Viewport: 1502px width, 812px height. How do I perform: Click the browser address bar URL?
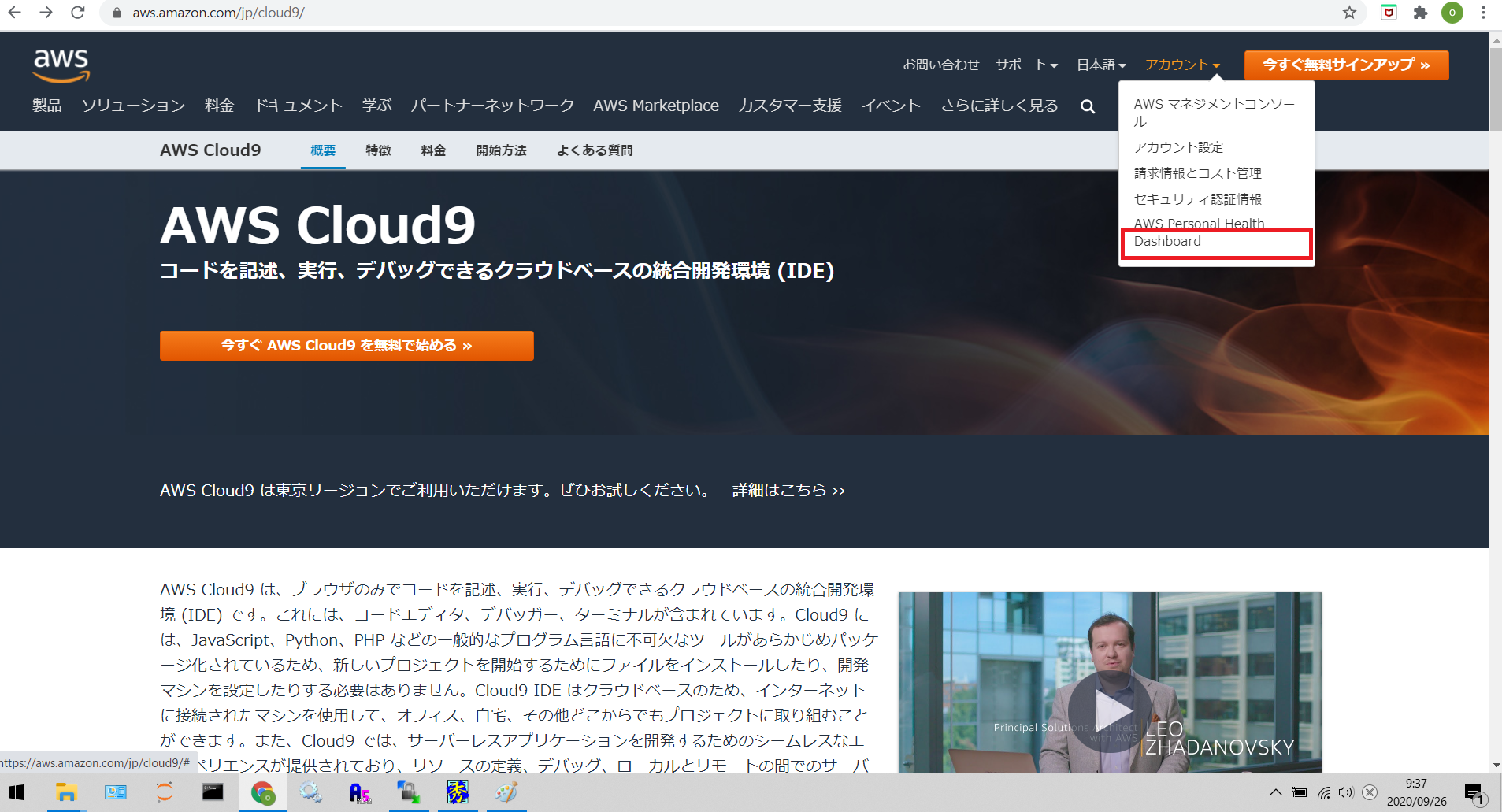[218, 13]
